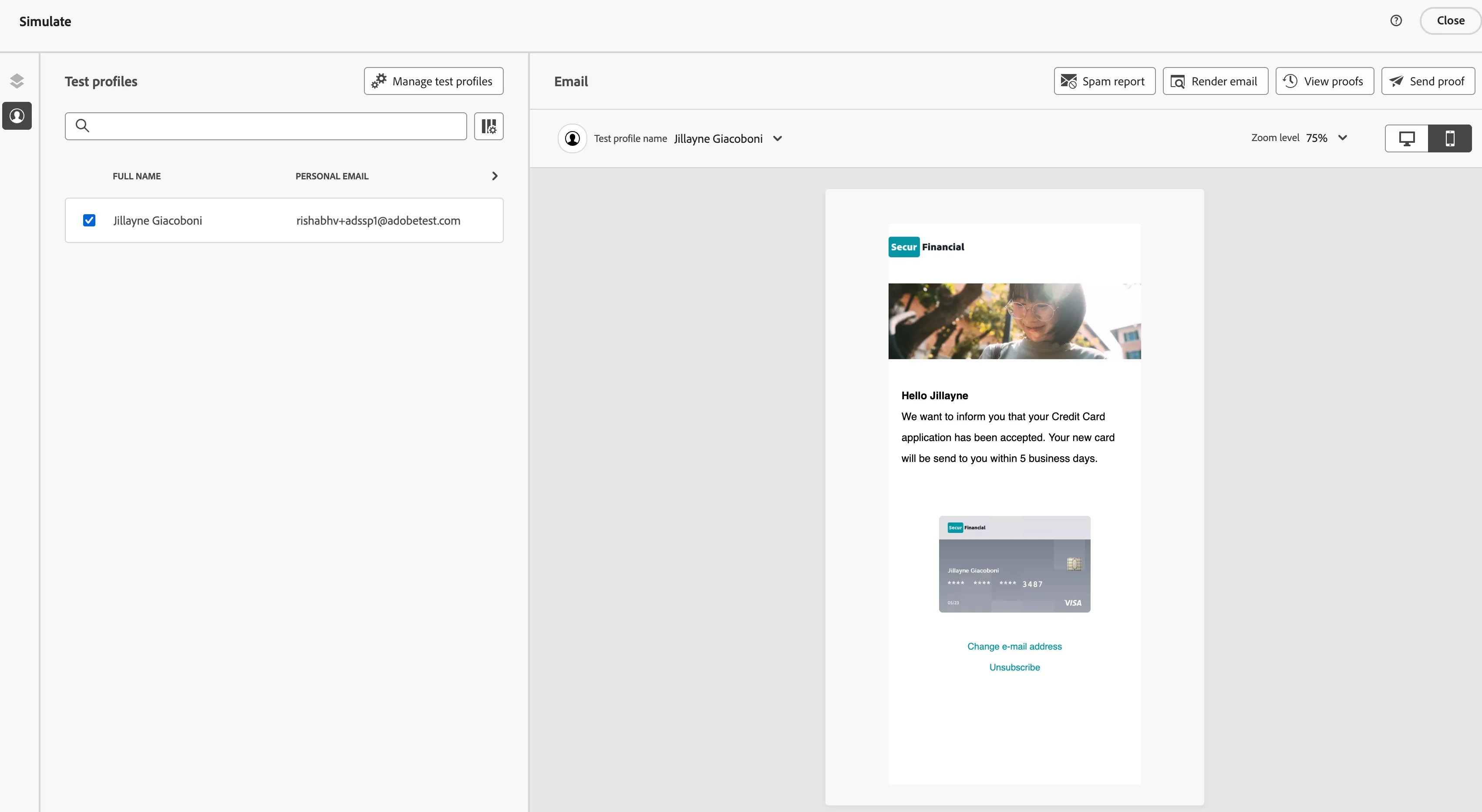
Task: Click the hero photo in email preview
Action: [1014, 321]
